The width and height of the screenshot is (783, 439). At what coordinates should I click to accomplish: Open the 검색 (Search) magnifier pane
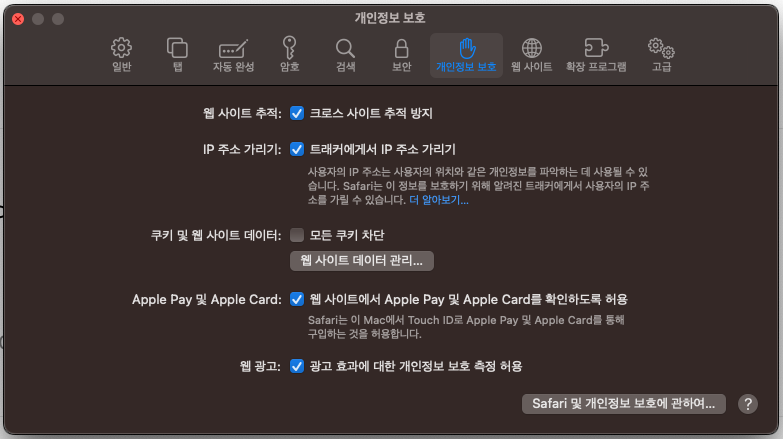click(345, 54)
